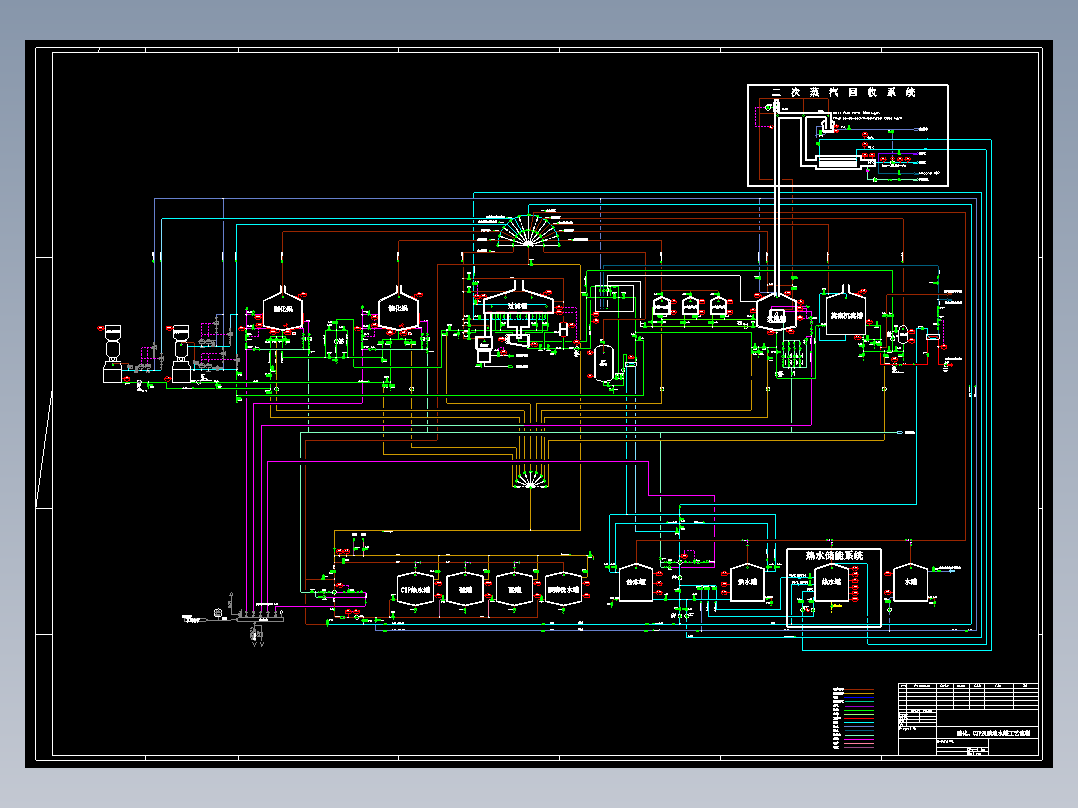The height and width of the screenshot is (808, 1078).
Task: Select the leftmost malt mill unit
Action: tap(112, 354)
